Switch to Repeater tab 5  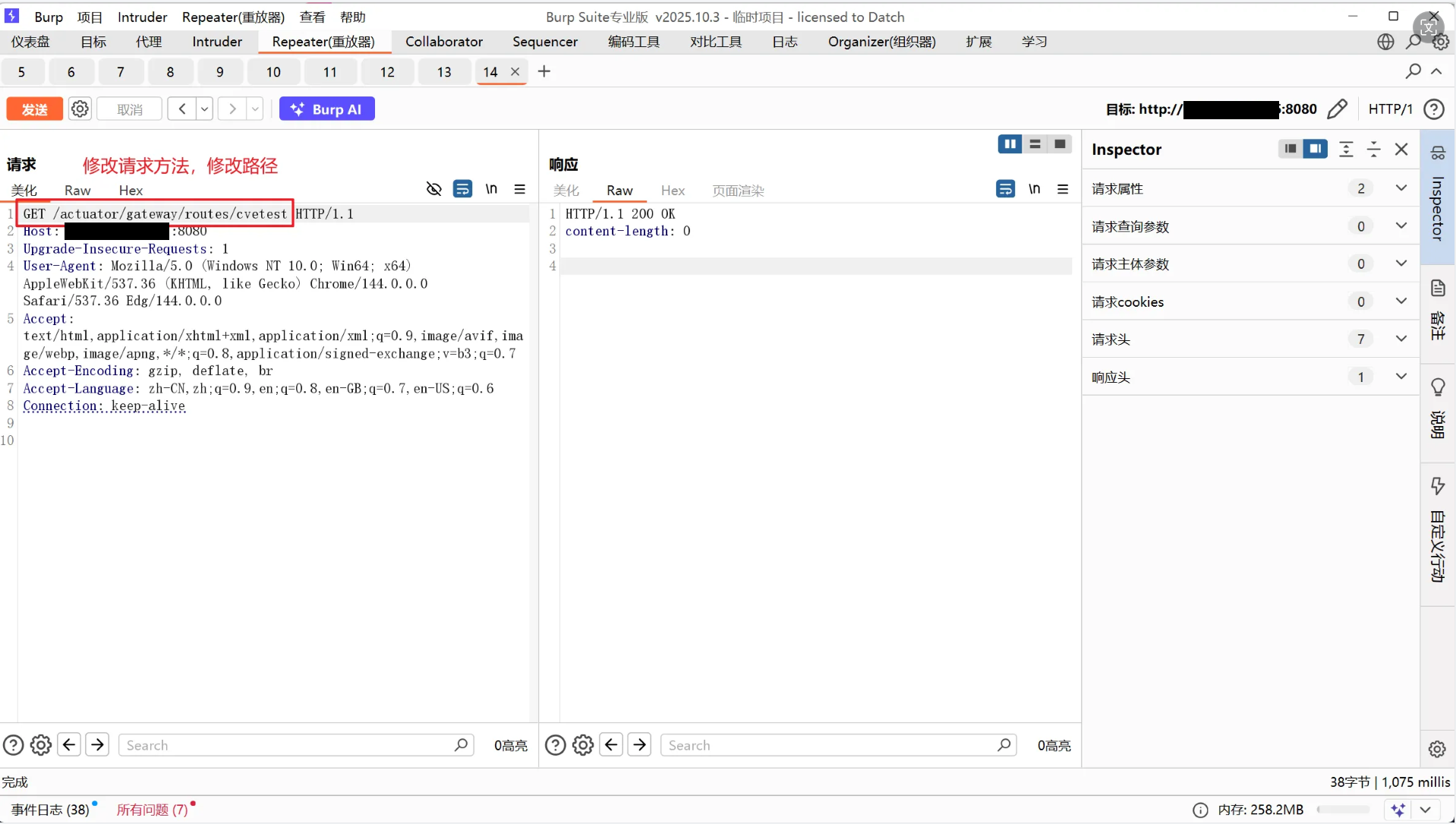21,72
